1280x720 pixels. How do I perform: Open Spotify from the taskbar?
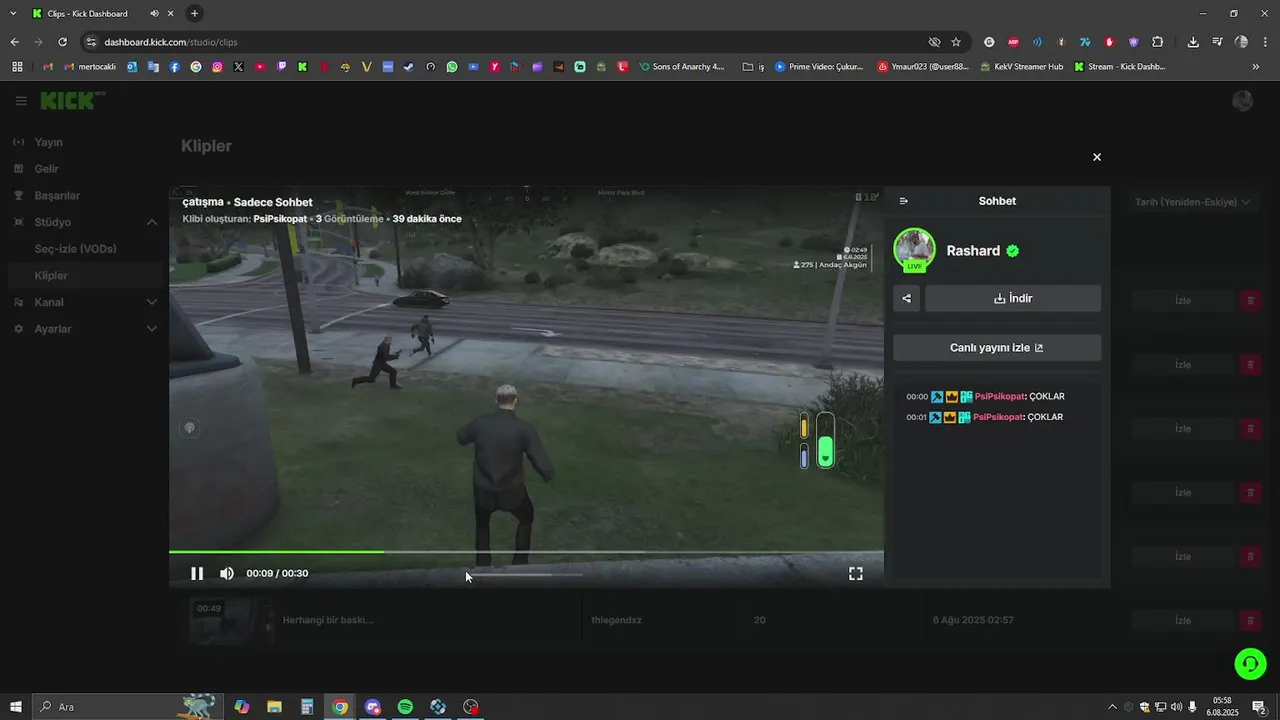(x=405, y=707)
